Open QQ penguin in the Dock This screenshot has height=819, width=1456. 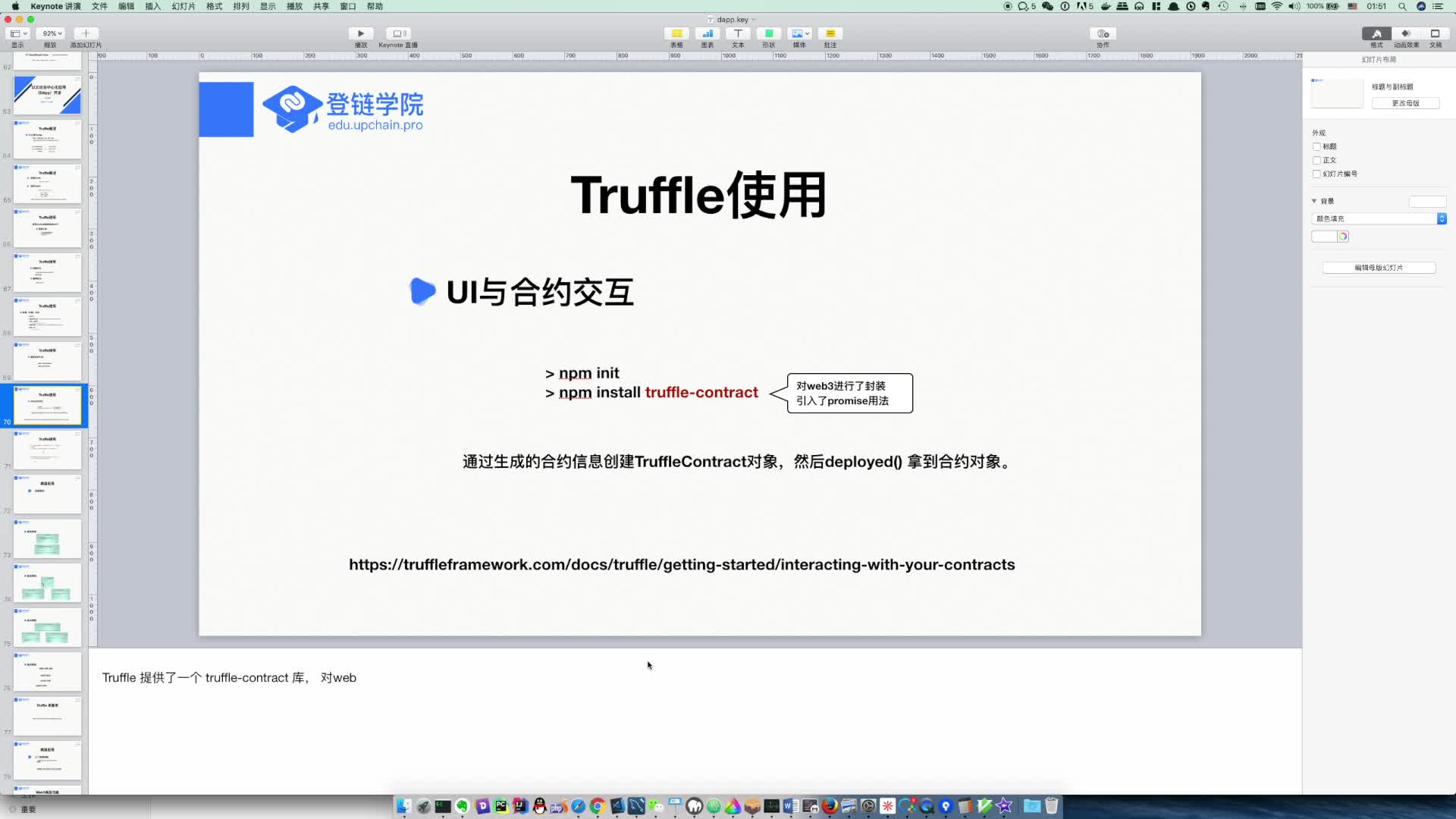pos(540,806)
